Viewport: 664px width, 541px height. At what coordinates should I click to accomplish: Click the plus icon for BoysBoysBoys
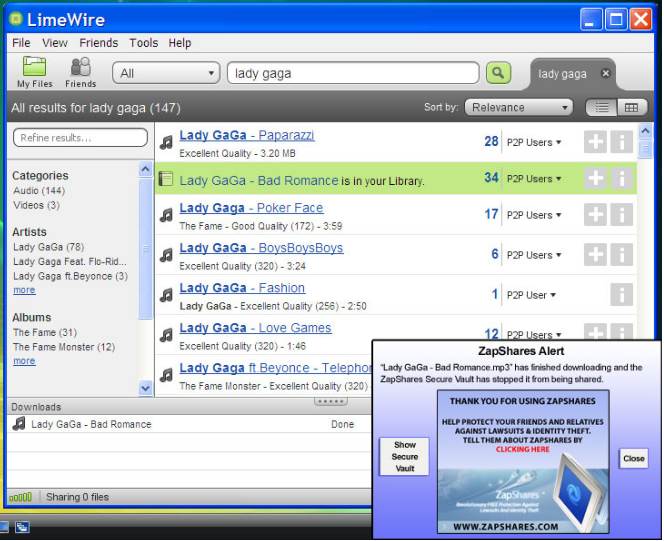coord(595,254)
